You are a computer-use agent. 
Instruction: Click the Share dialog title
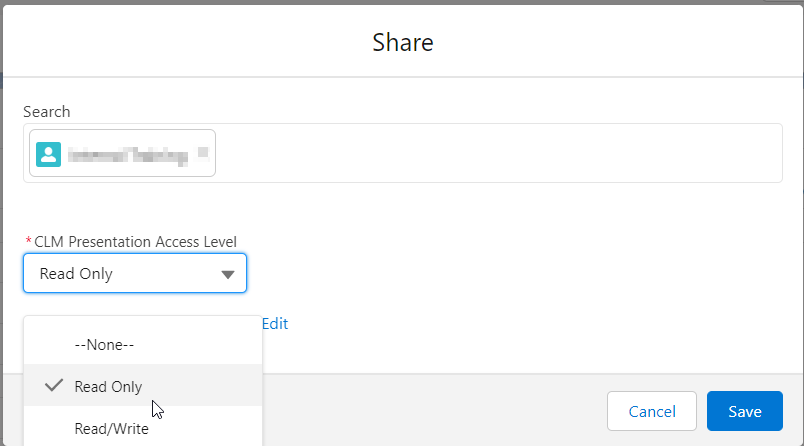click(402, 42)
